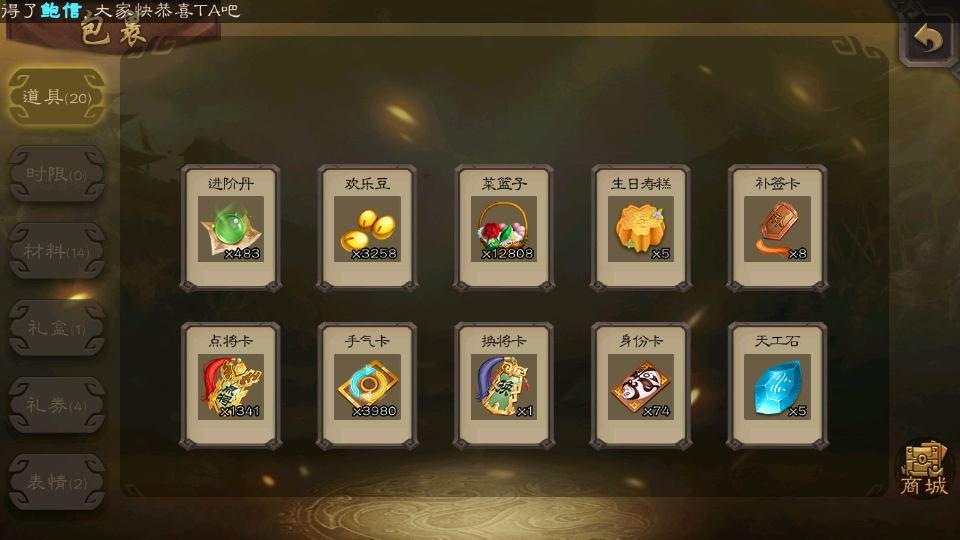Click the 鲍信 name in announcement
Viewport: 960px width, 540px height.
[x=61, y=10]
